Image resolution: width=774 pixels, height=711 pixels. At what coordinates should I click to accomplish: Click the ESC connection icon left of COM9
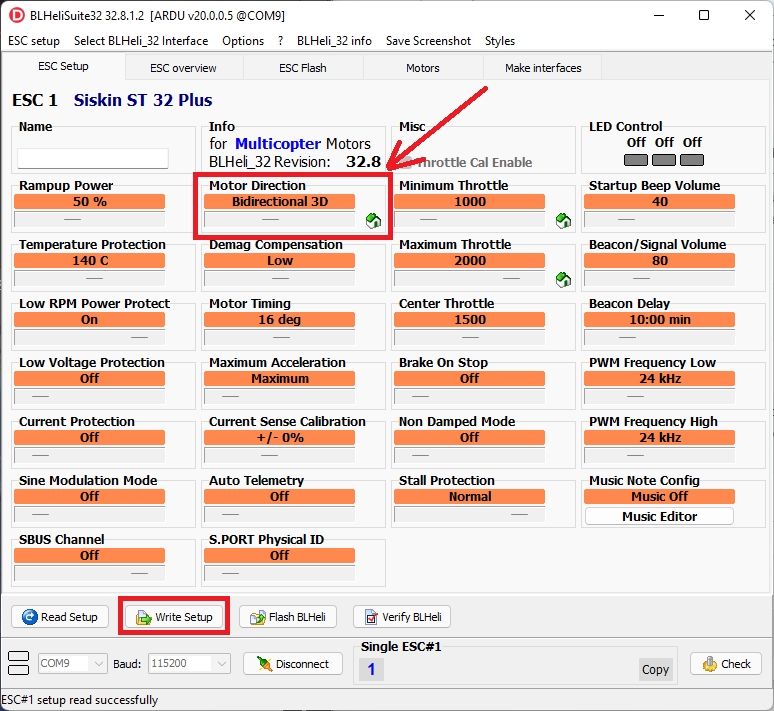pyautogui.click(x=18, y=663)
